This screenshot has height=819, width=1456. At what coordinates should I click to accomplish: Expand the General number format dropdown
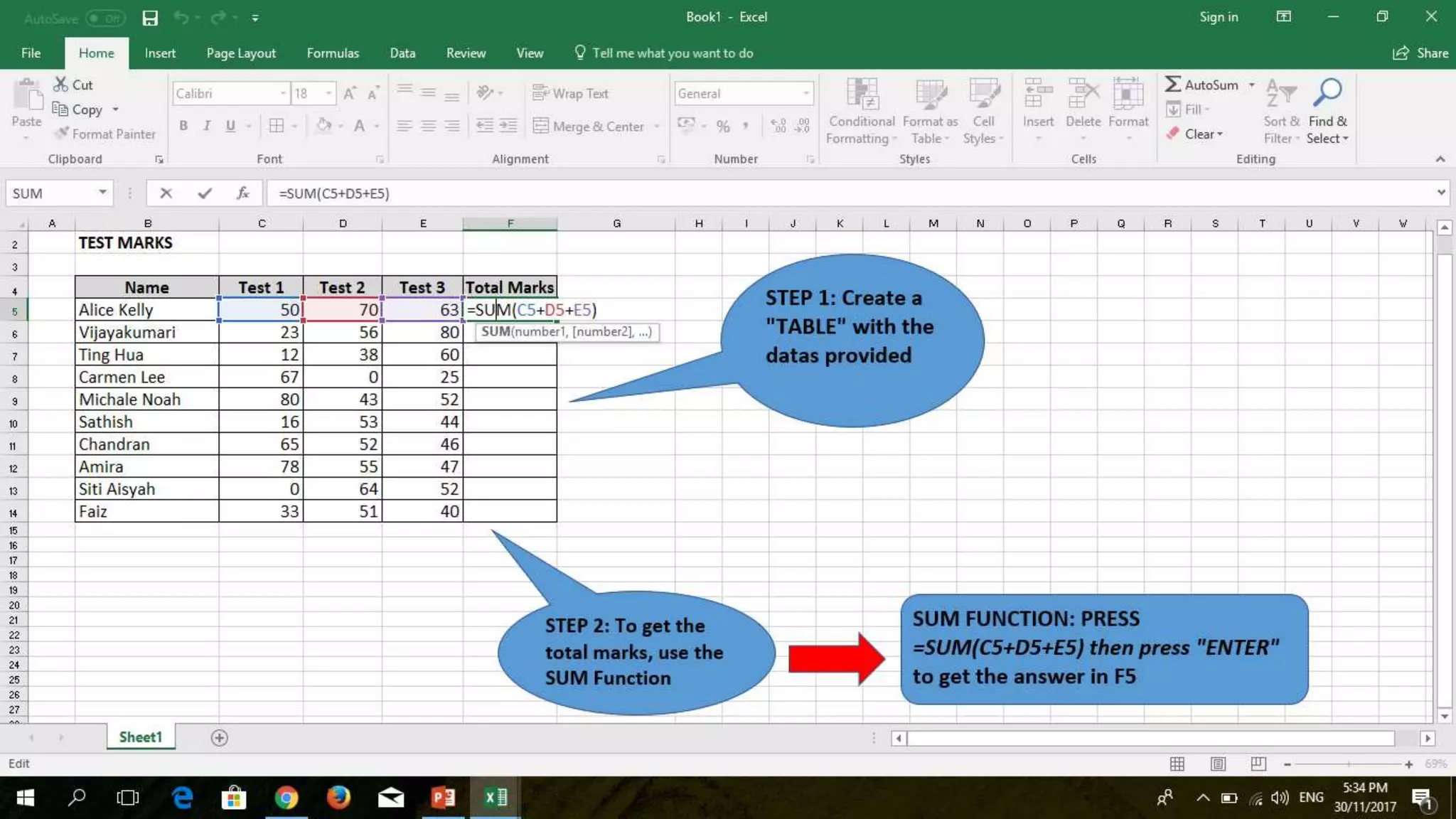805,93
